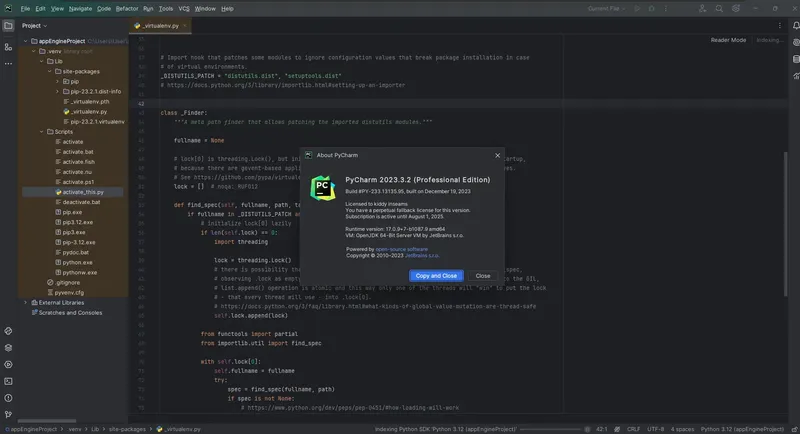The height and width of the screenshot is (434, 800).
Task: Click the Debug bug icon in toolbar
Action: point(652,9)
